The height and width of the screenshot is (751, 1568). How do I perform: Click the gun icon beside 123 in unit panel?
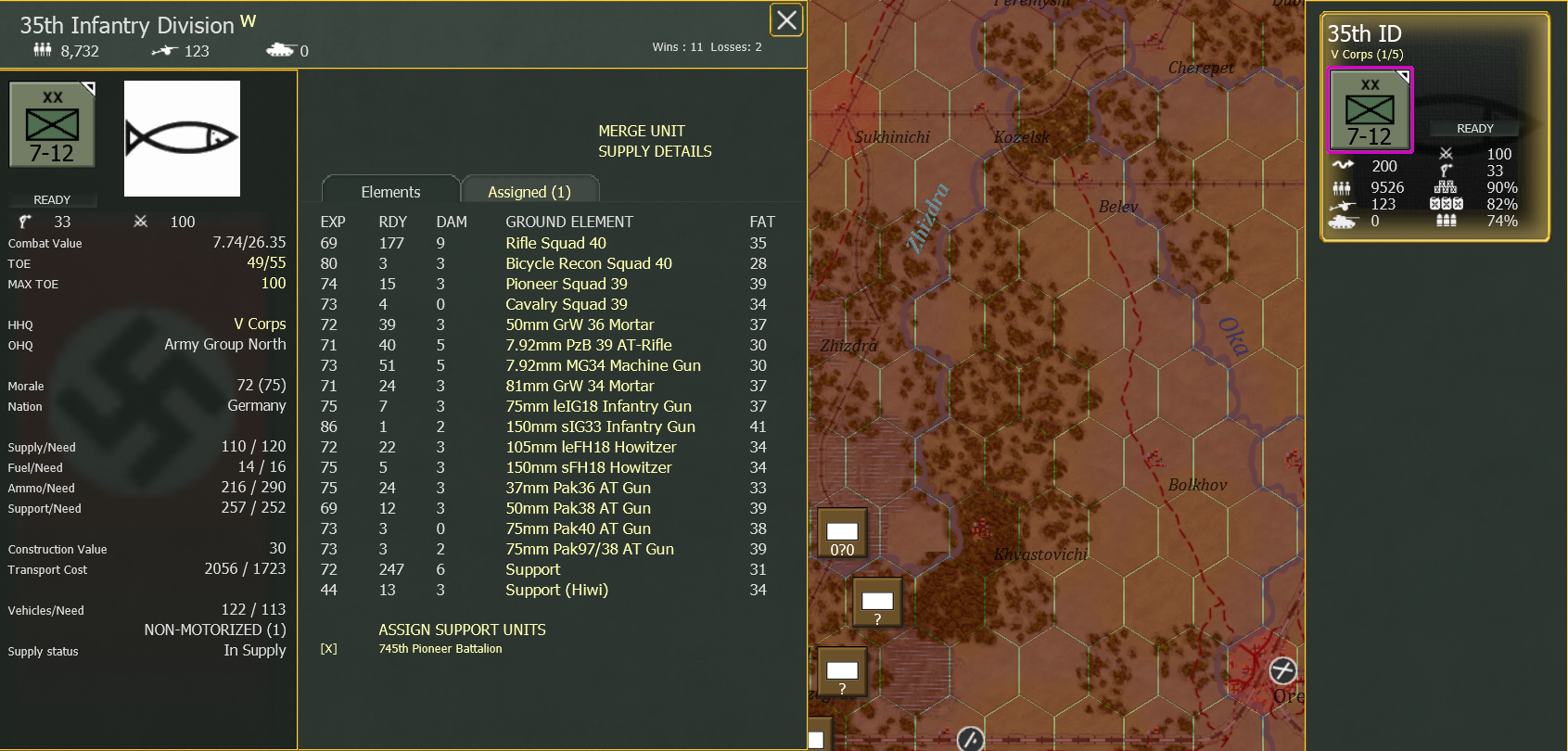1343,205
